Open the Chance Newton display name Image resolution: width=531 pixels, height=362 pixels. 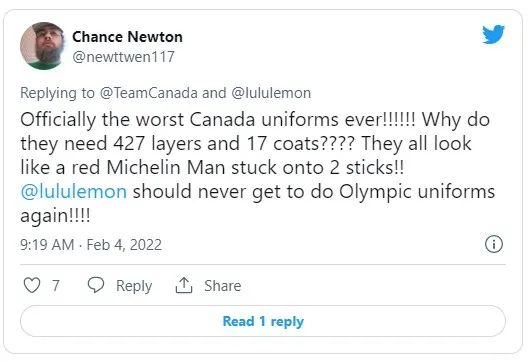[x=127, y=37]
